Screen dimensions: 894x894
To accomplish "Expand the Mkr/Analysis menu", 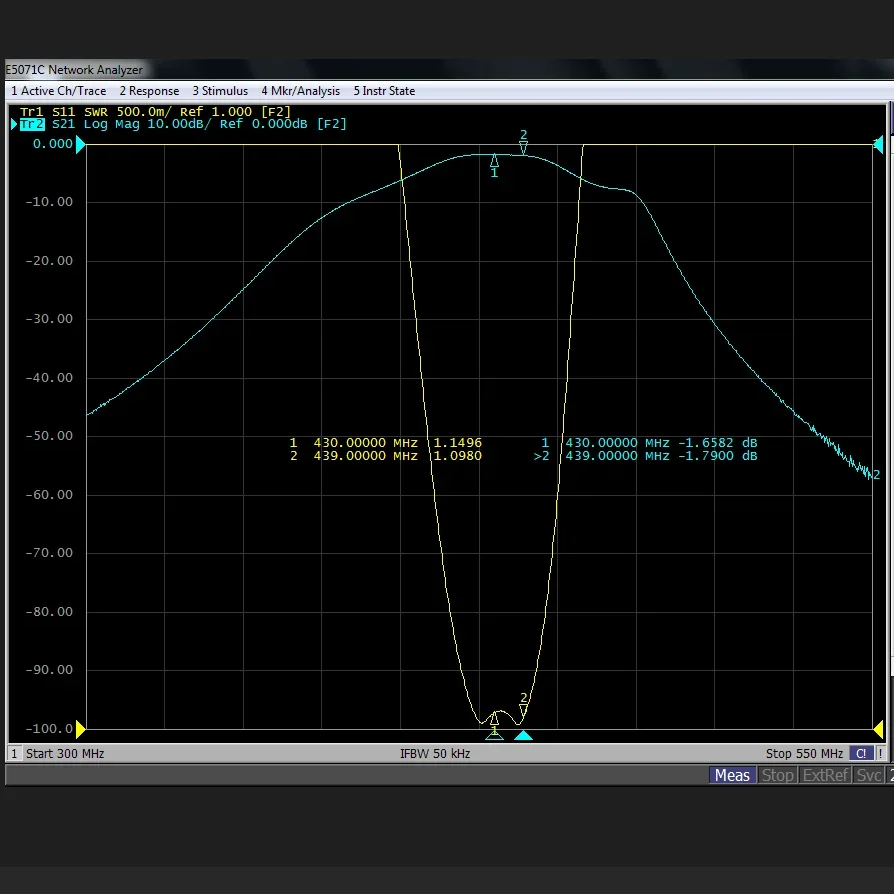I will [300, 91].
